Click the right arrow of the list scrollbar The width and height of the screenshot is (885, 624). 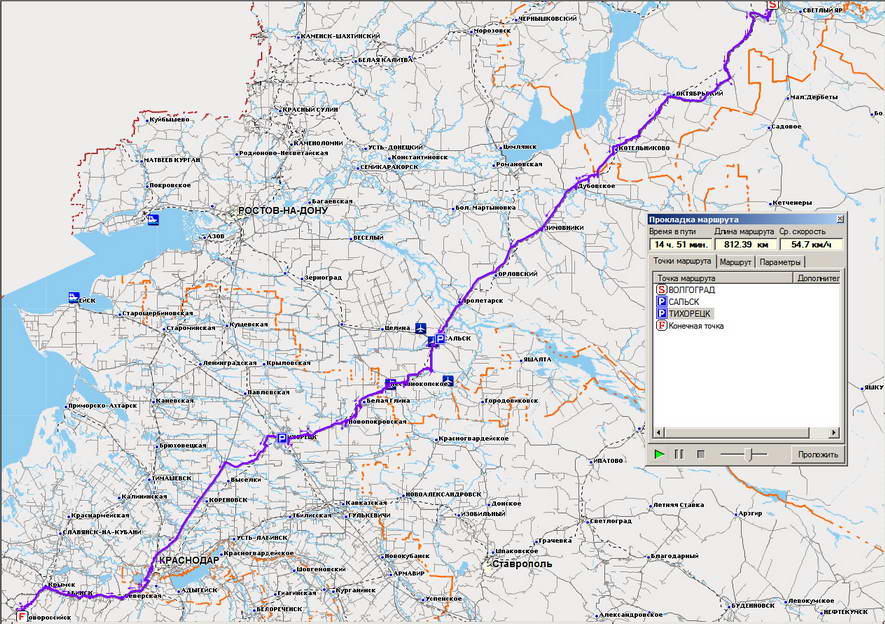[834, 434]
